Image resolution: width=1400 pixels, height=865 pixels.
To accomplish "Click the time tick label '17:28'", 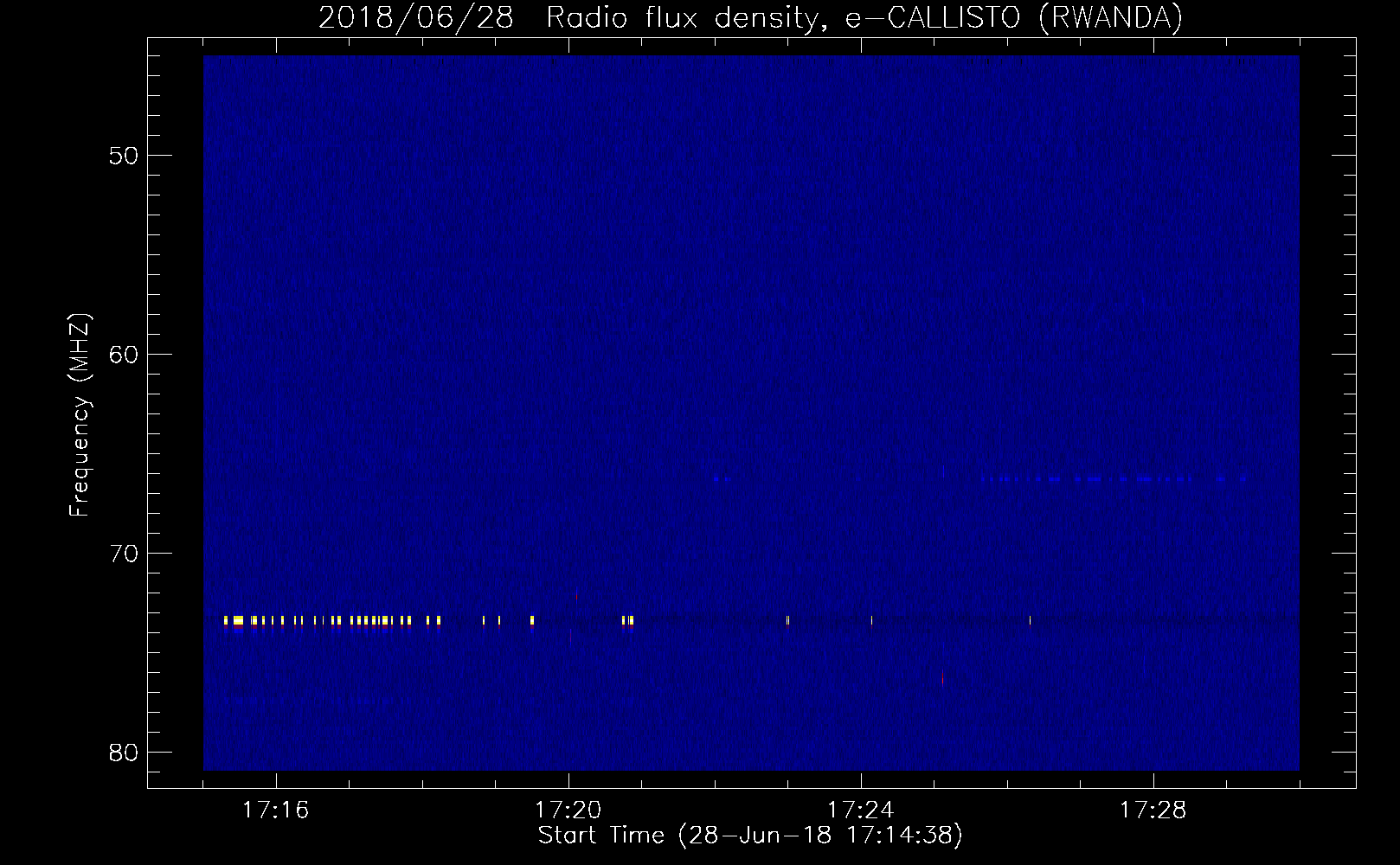I will [x=1153, y=811].
